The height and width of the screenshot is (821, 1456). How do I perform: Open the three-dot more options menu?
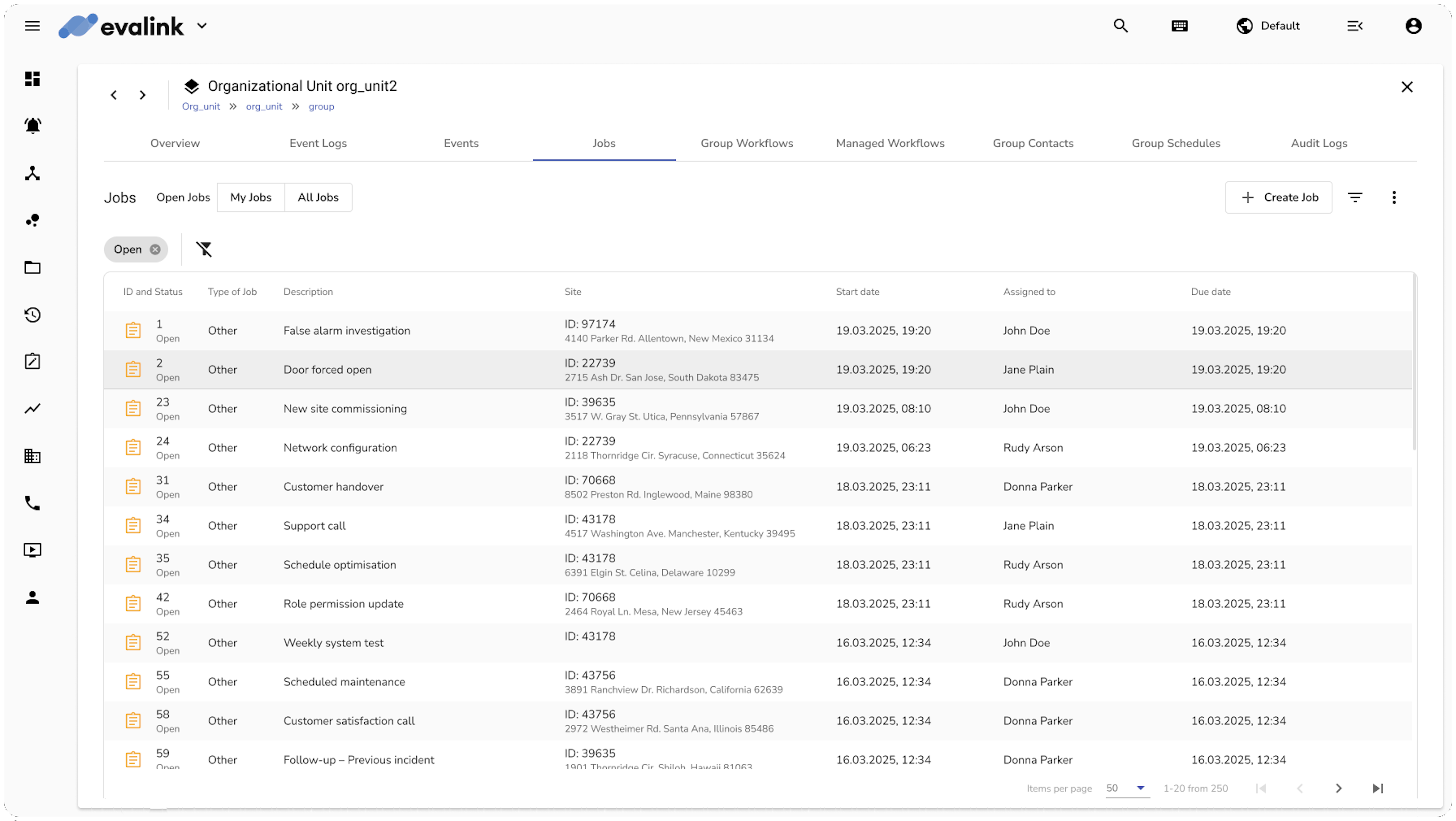1394,197
